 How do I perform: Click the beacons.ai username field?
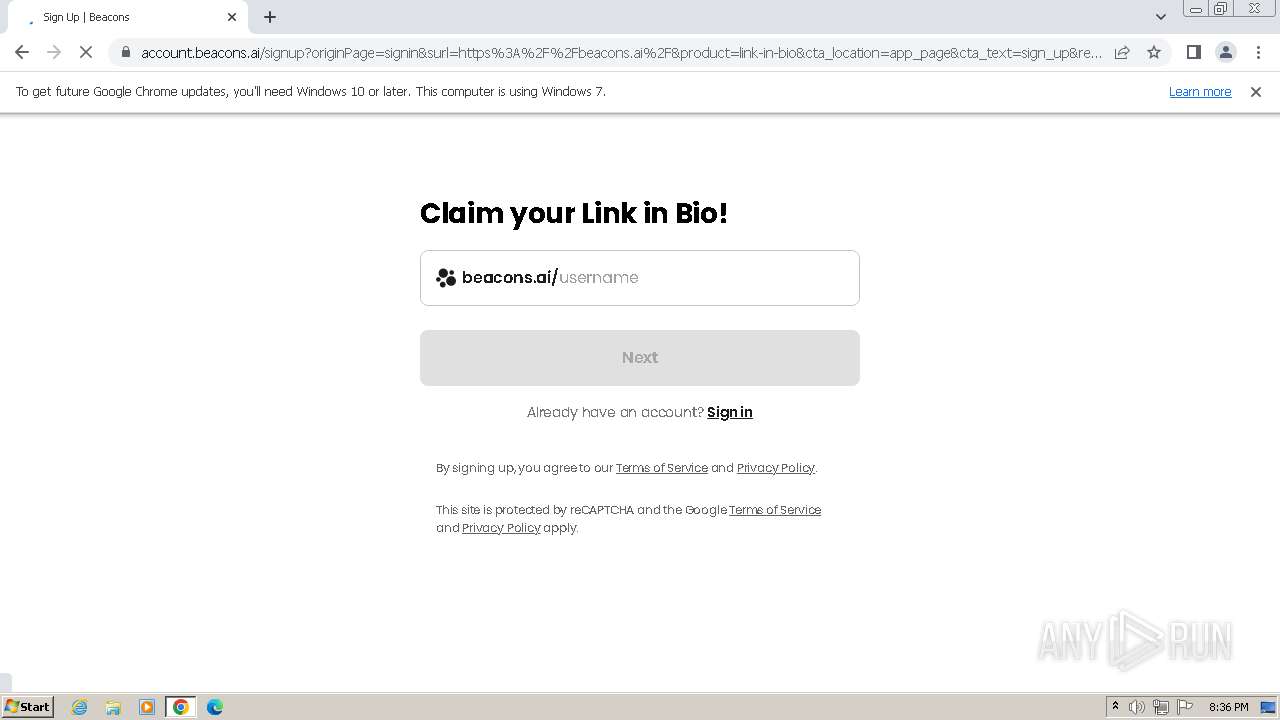640,278
